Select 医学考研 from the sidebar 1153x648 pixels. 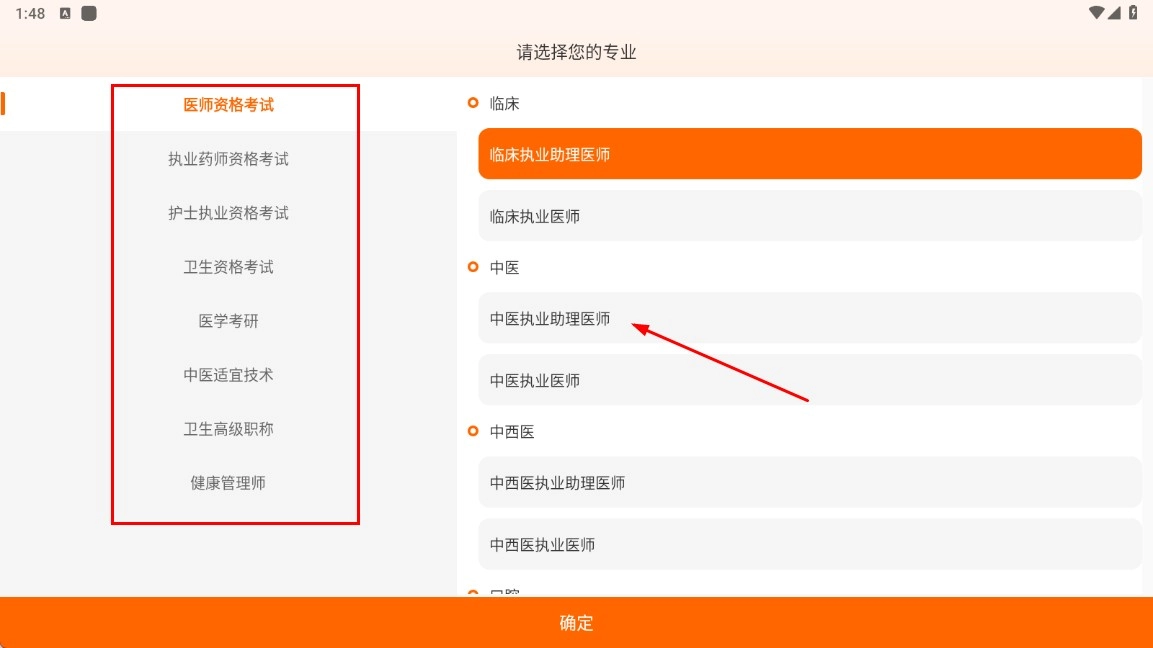coord(228,321)
